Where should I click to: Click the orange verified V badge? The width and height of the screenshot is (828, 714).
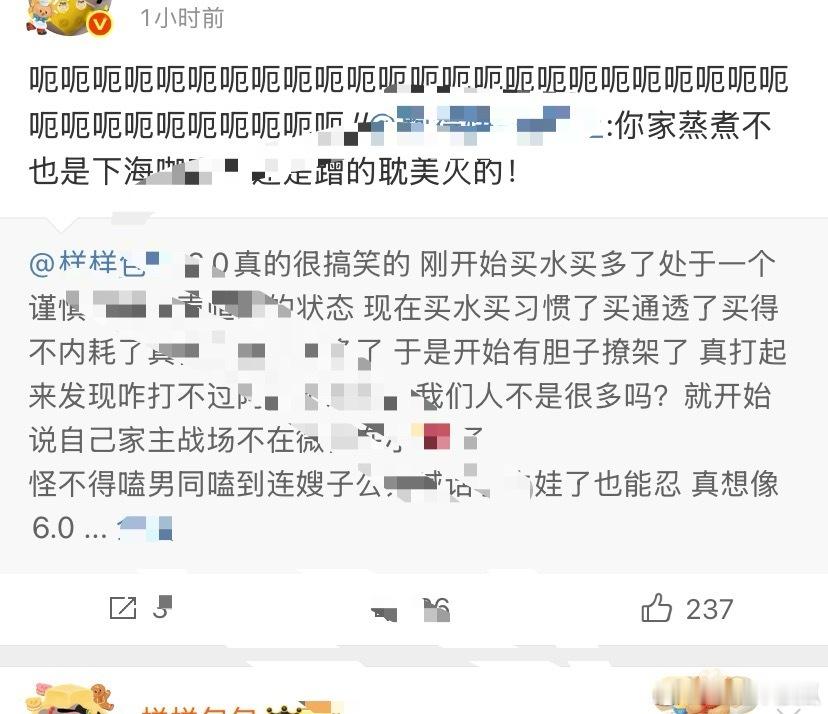pyautogui.click(x=100, y=24)
